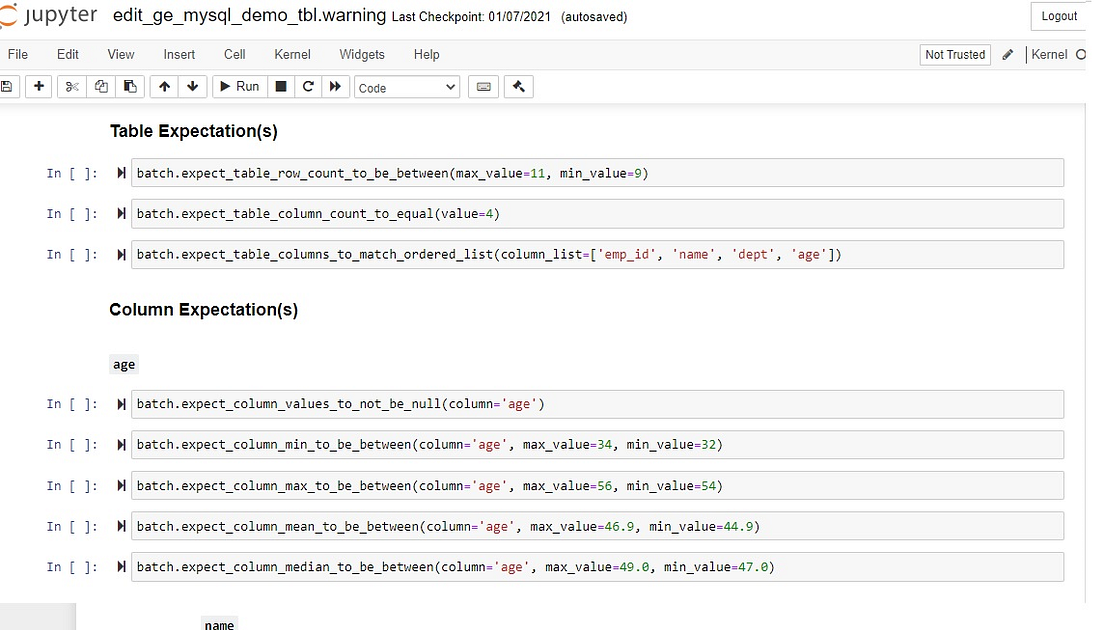This screenshot has width=1104, height=630.
Task: Open the Kernel menu
Action: coord(292,54)
